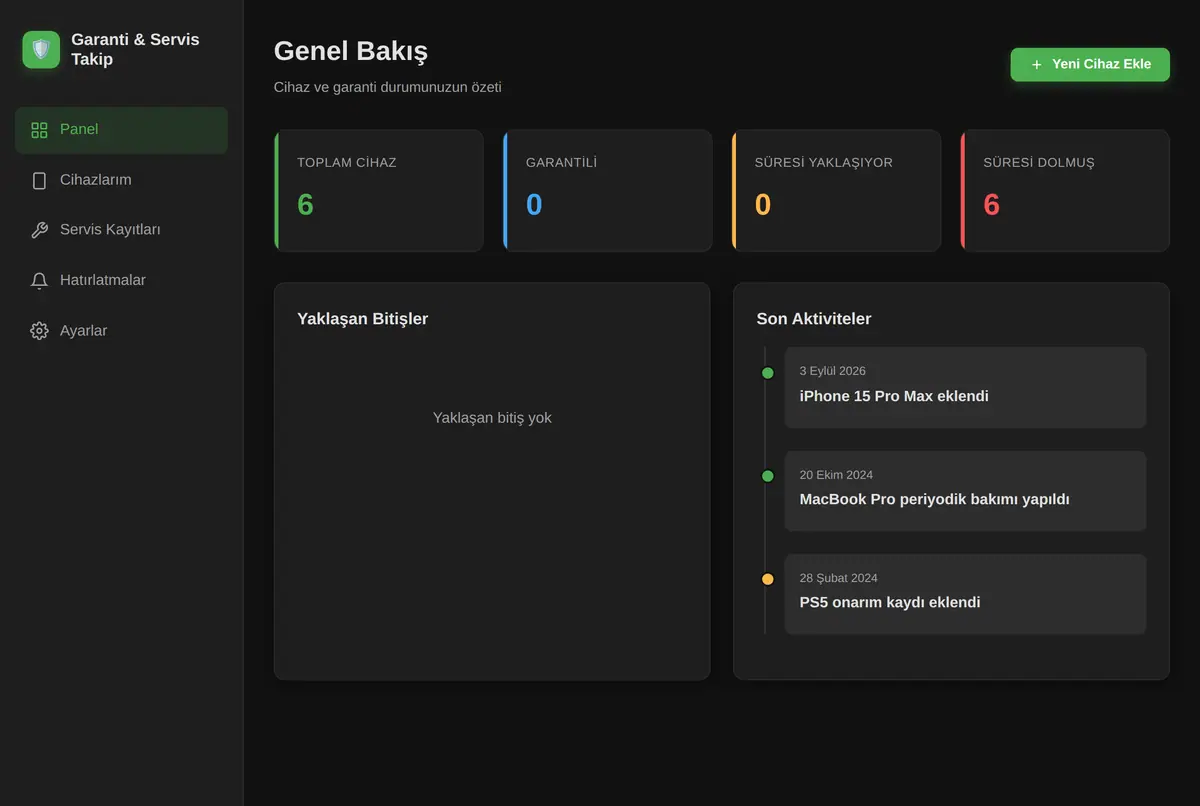This screenshot has width=1200, height=806.
Task: Click the blue 0 under Garantili
Action: (535, 205)
